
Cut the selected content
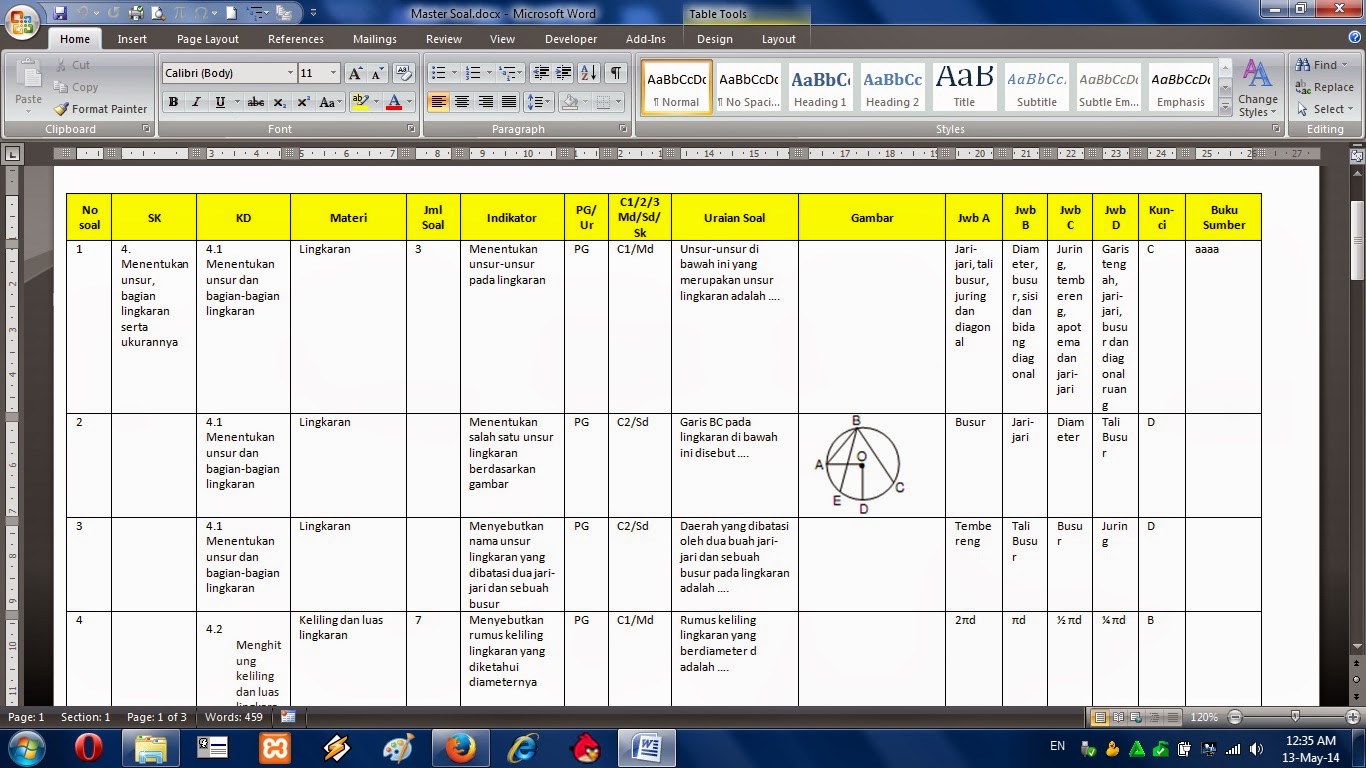coord(72,65)
